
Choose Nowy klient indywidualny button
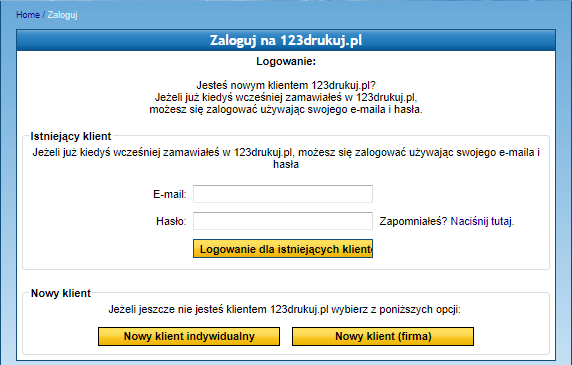pyautogui.click(x=189, y=336)
